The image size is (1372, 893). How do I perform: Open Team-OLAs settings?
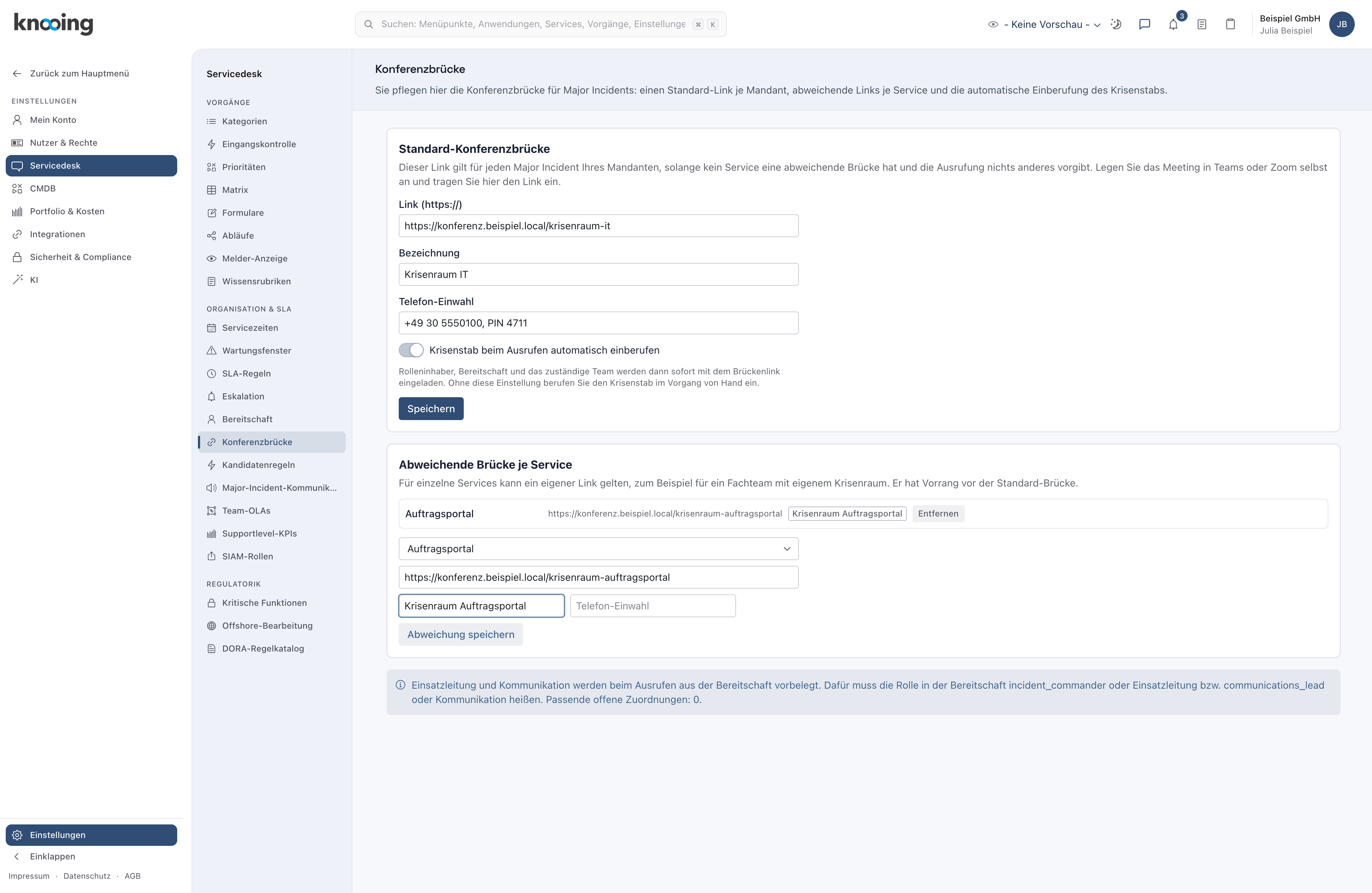272,511
